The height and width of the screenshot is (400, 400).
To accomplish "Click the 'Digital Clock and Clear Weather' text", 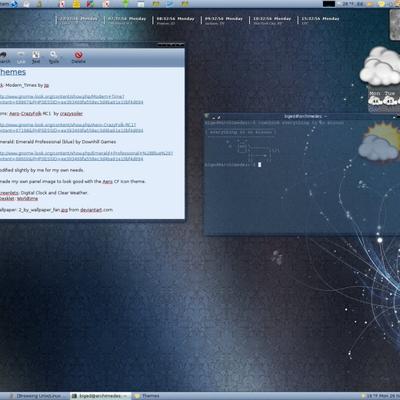I will click(54, 193).
